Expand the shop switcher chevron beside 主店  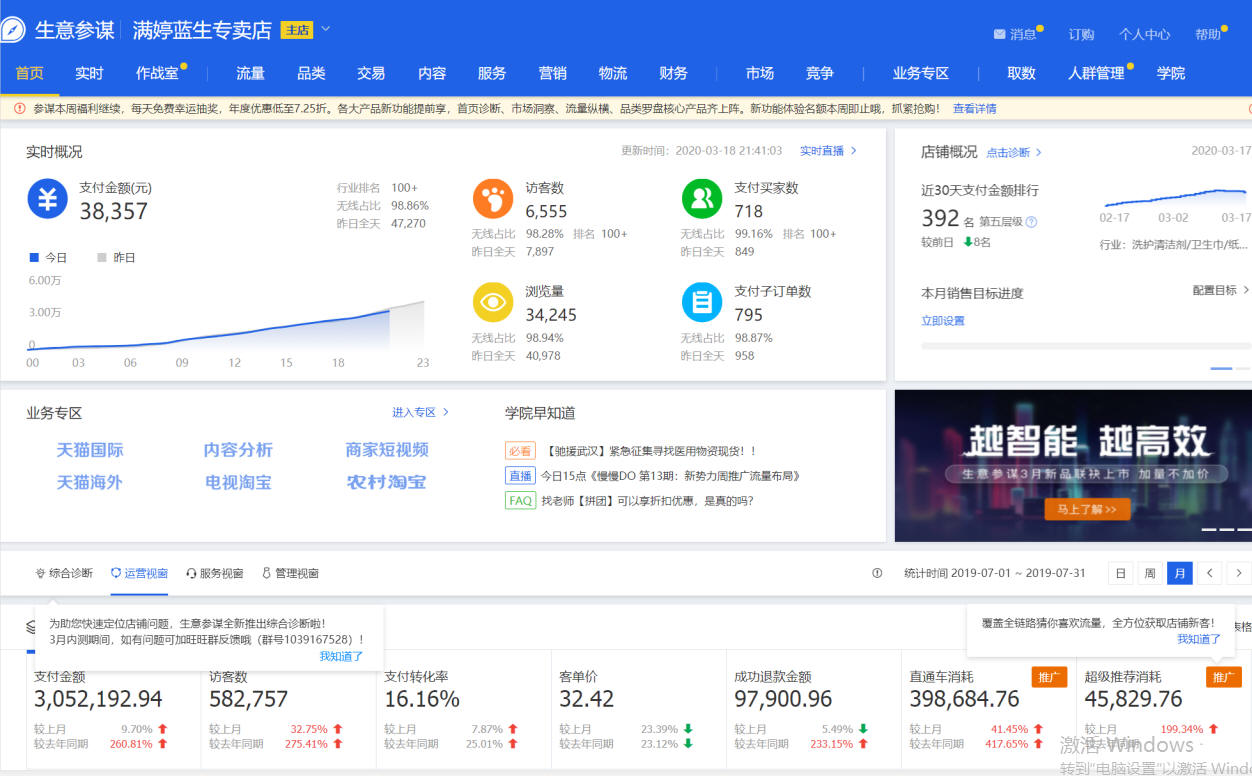click(326, 29)
